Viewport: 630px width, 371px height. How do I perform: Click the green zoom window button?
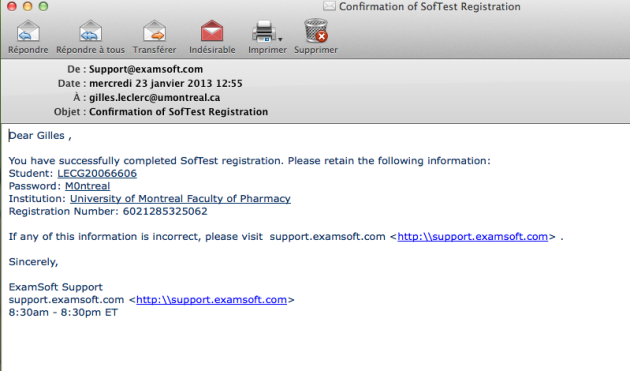43,6
